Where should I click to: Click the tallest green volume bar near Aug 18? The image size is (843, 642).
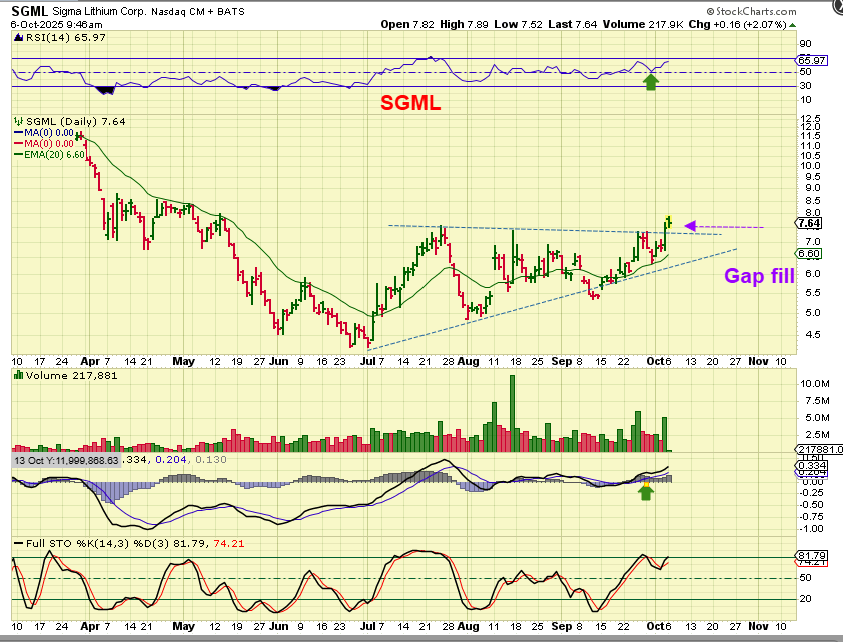pyautogui.click(x=512, y=413)
